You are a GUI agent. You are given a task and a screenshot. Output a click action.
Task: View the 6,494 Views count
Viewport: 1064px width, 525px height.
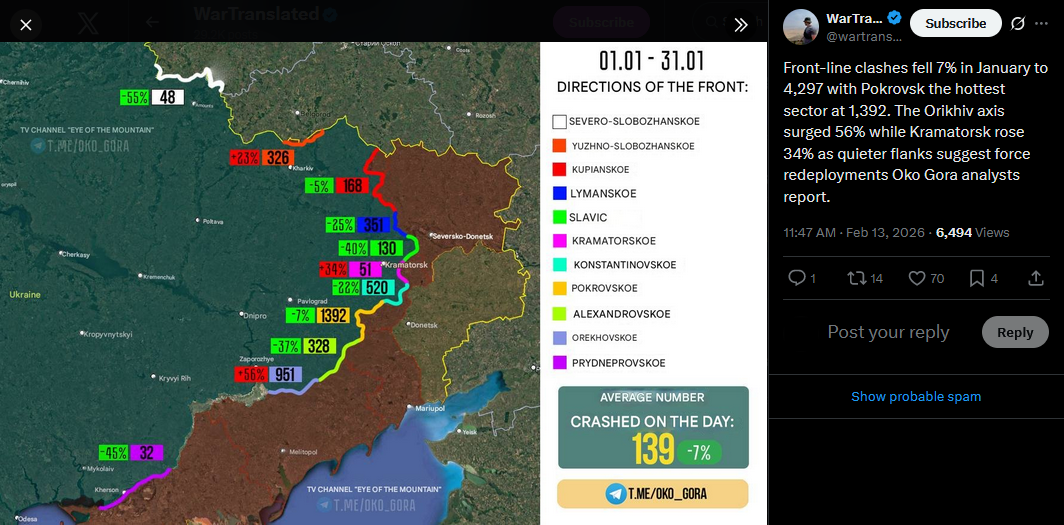(973, 233)
